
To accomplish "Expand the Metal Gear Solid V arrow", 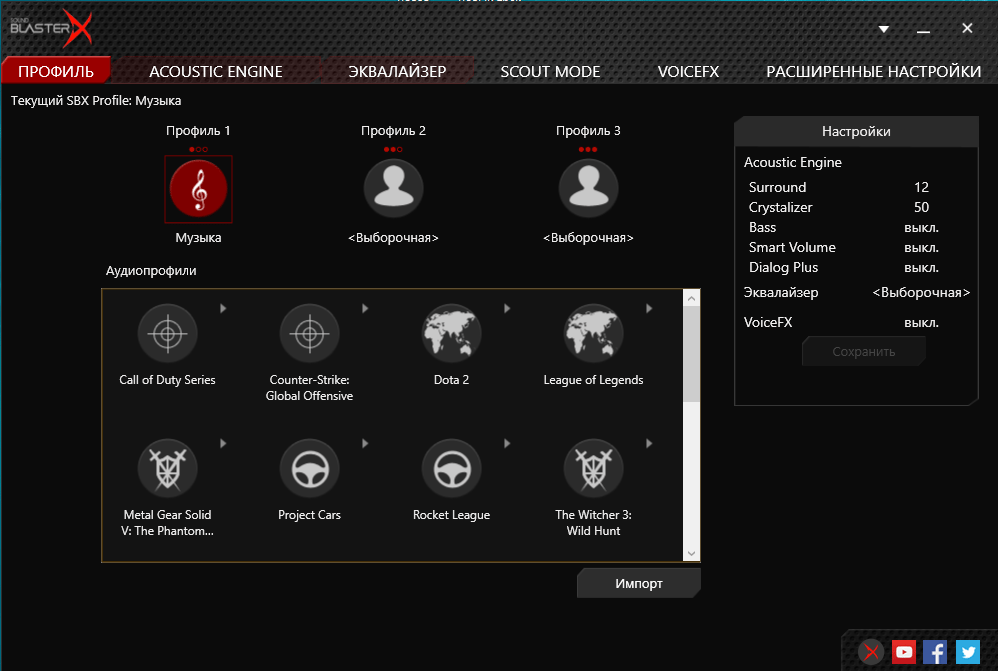I will (223, 443).
